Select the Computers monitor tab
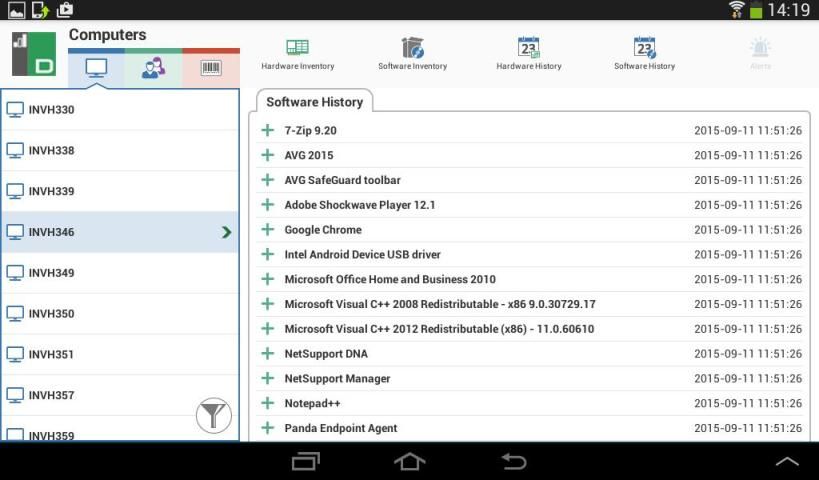819x480 pixels. click(x=96, y=68)
